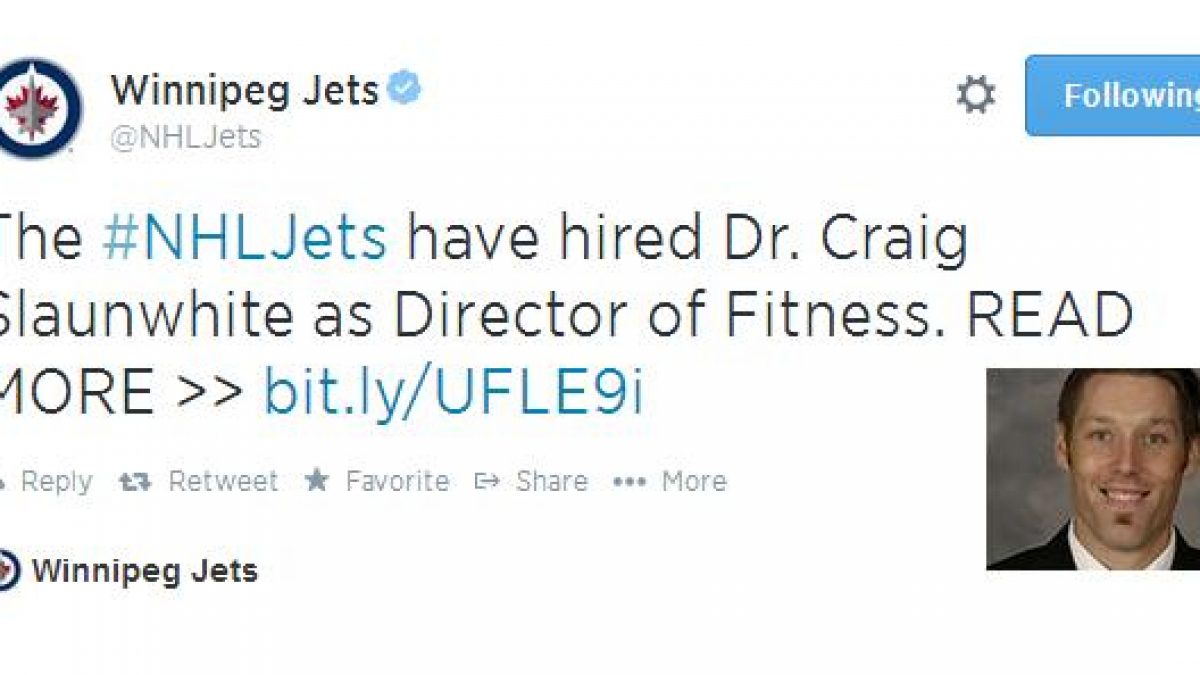Click the retweet arrows icon
Image resolution: width=1200 pixels, height=675 pixels.
(135, 482)
